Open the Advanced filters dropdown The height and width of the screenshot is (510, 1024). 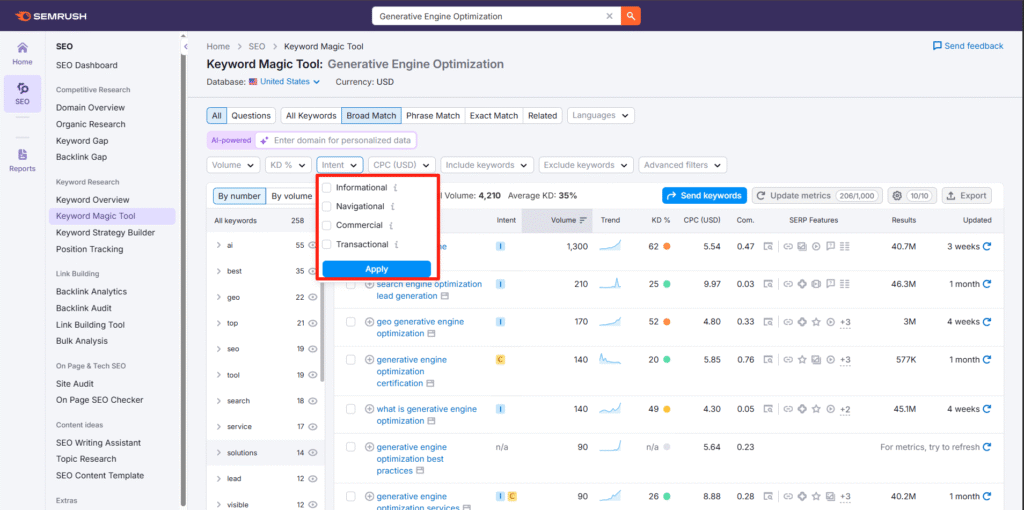pos(682,165)
